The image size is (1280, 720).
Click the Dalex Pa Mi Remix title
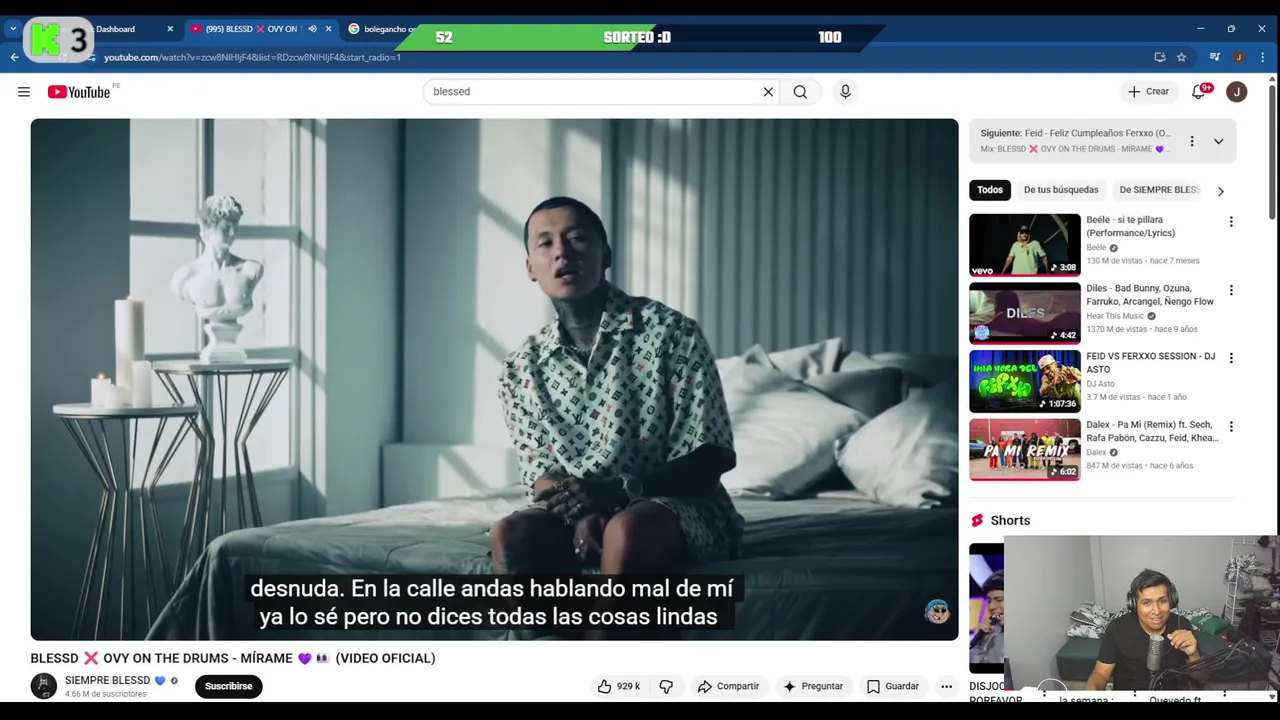[1152, 431]
